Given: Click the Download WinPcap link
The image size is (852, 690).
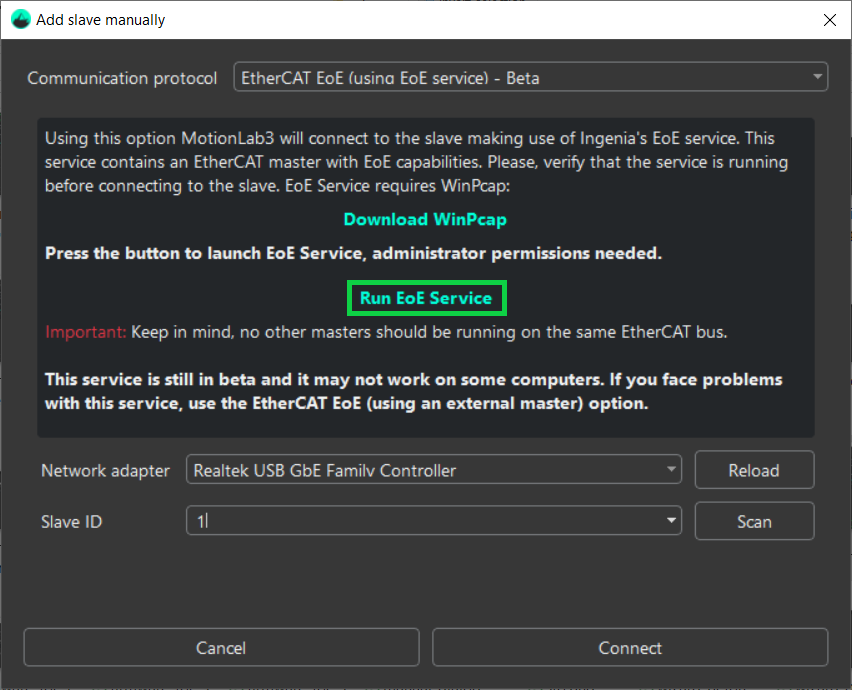Looking at the screenshot, I should [x=425, y=219].
